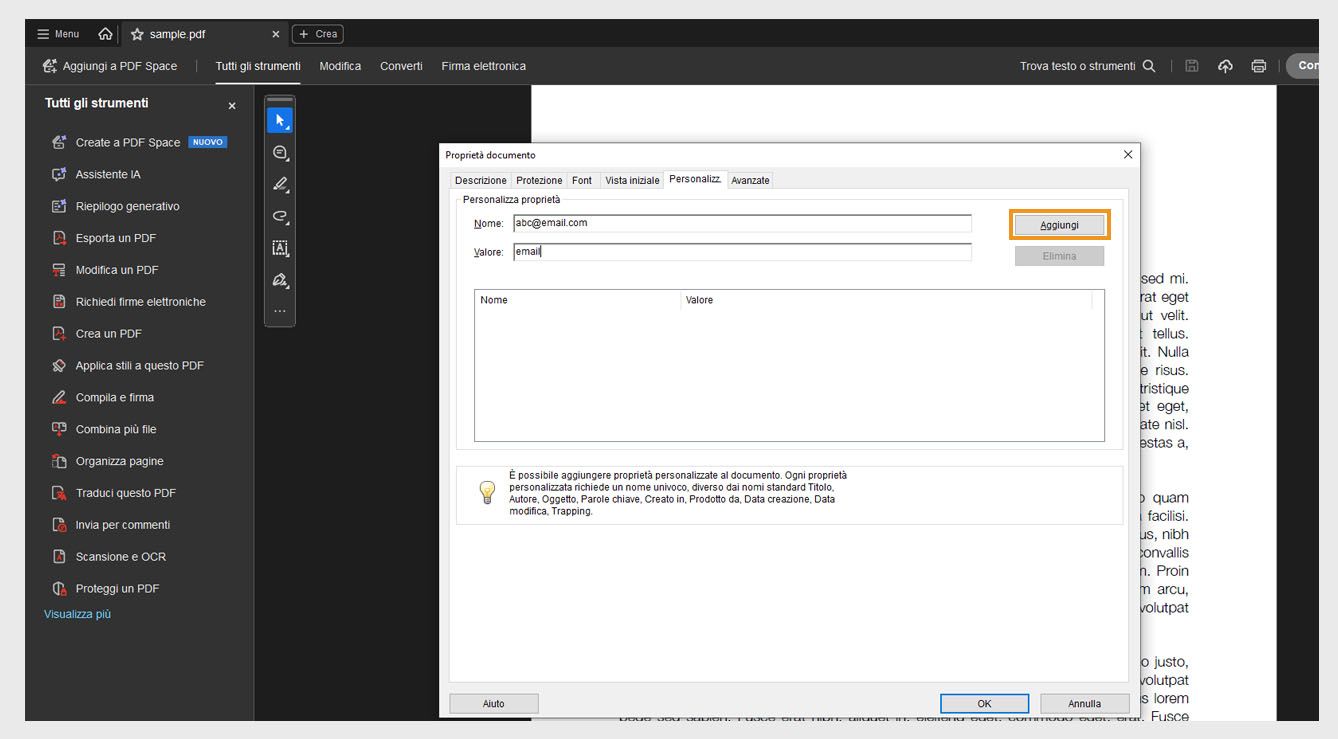Open the Modifica menu

point(340,66)
